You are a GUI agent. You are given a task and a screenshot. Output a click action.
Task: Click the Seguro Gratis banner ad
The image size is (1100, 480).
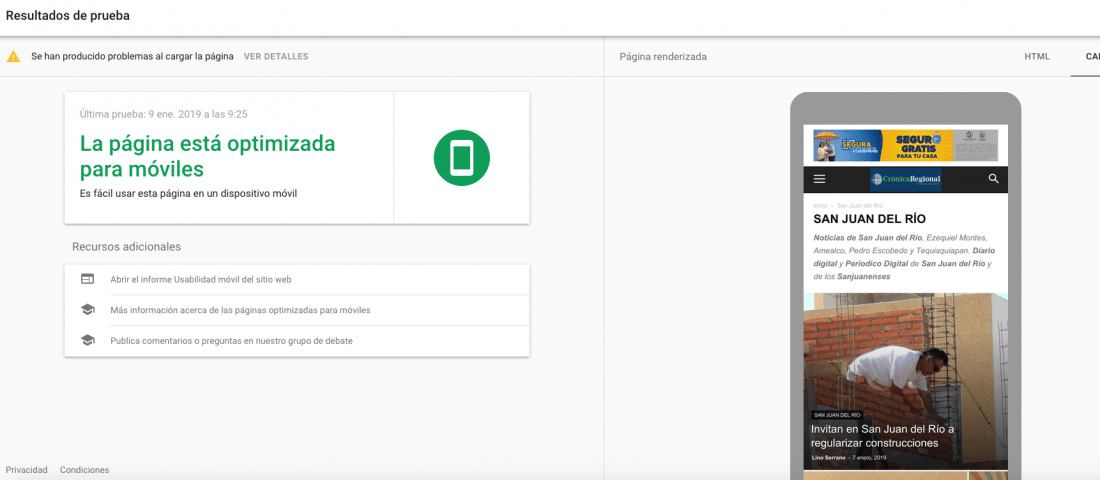tap(905, 145)
